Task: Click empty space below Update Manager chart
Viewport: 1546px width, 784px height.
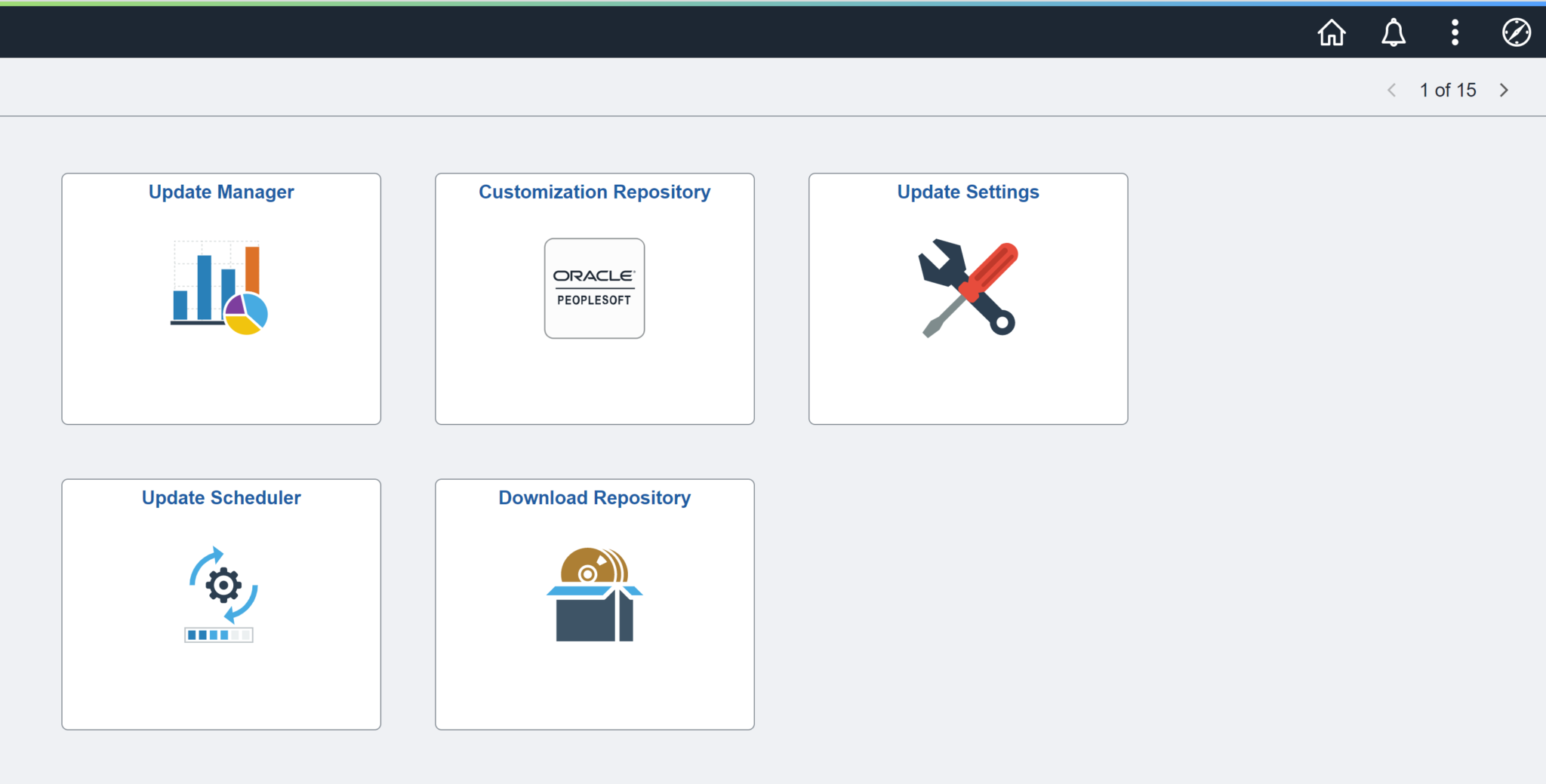Action: [221, 381]
